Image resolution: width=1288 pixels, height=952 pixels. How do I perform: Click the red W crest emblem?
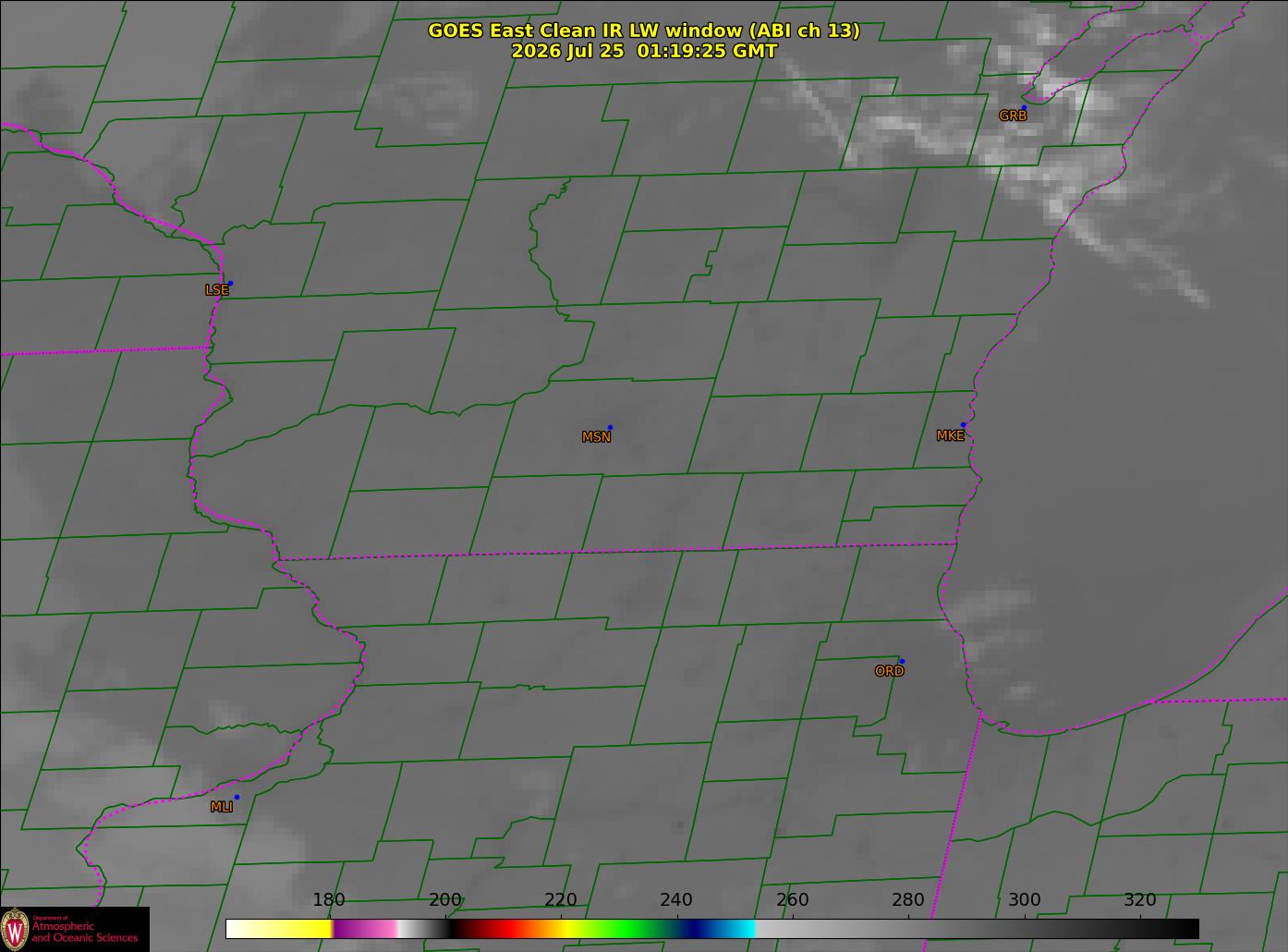click(x=16, y=929)
